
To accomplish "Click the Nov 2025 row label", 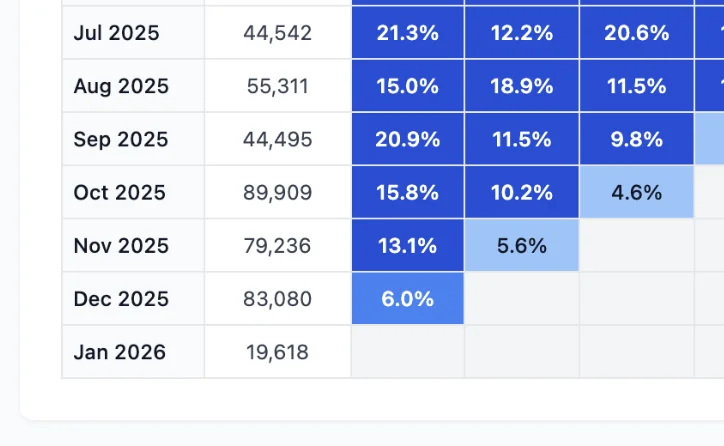I will [121, 245].
